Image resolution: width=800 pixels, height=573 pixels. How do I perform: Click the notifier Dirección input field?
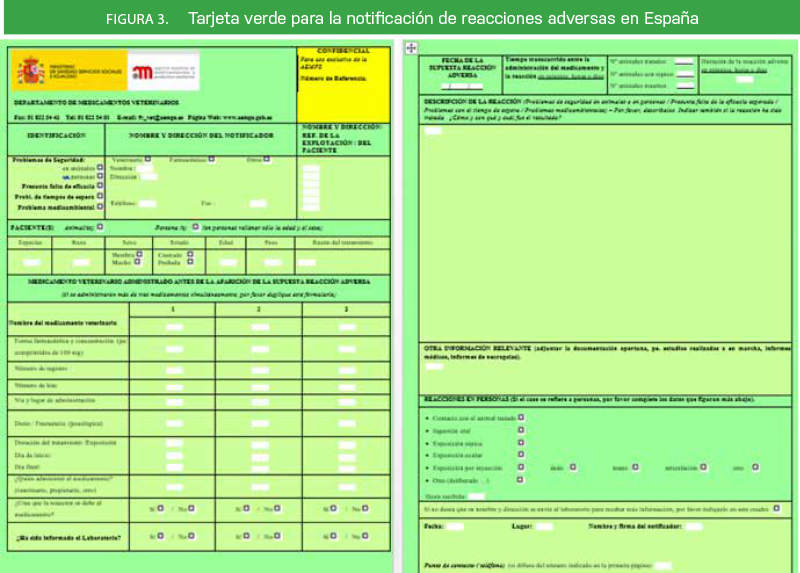(149, 177)
